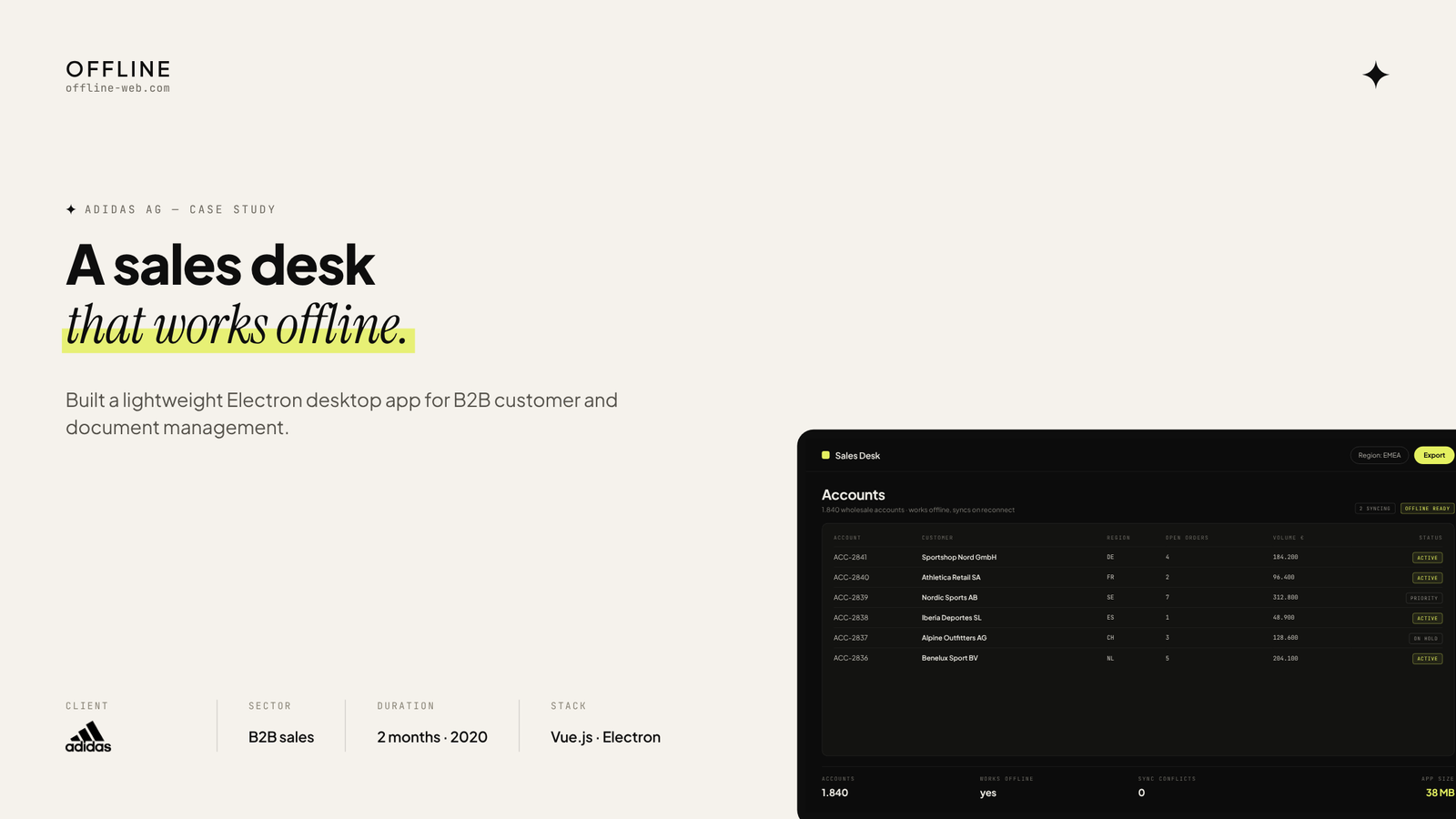The image size is (1456, 819).
Task: Click the yellow square icon beside Sales Desk
Action: (825, 455)
